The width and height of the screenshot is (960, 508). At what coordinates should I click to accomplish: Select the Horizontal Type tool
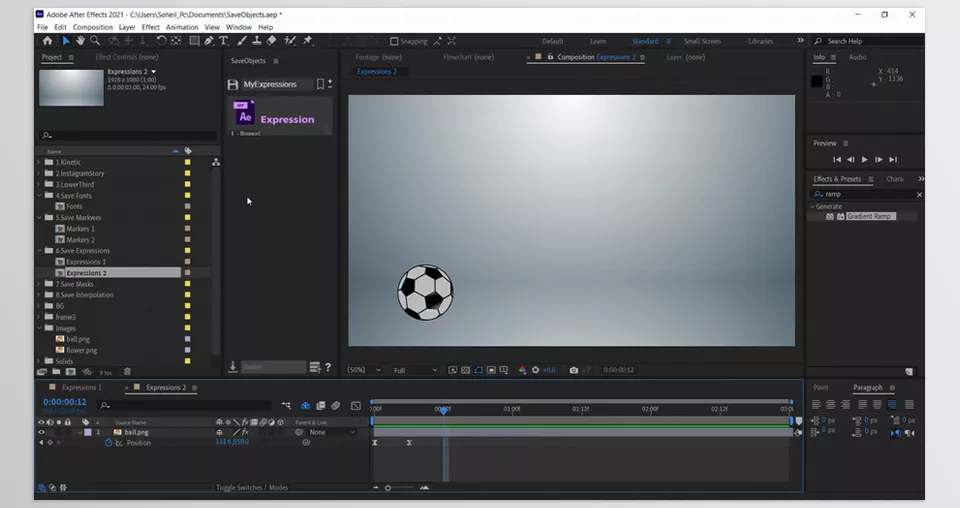pyautogui.click(x=223, y=40)
